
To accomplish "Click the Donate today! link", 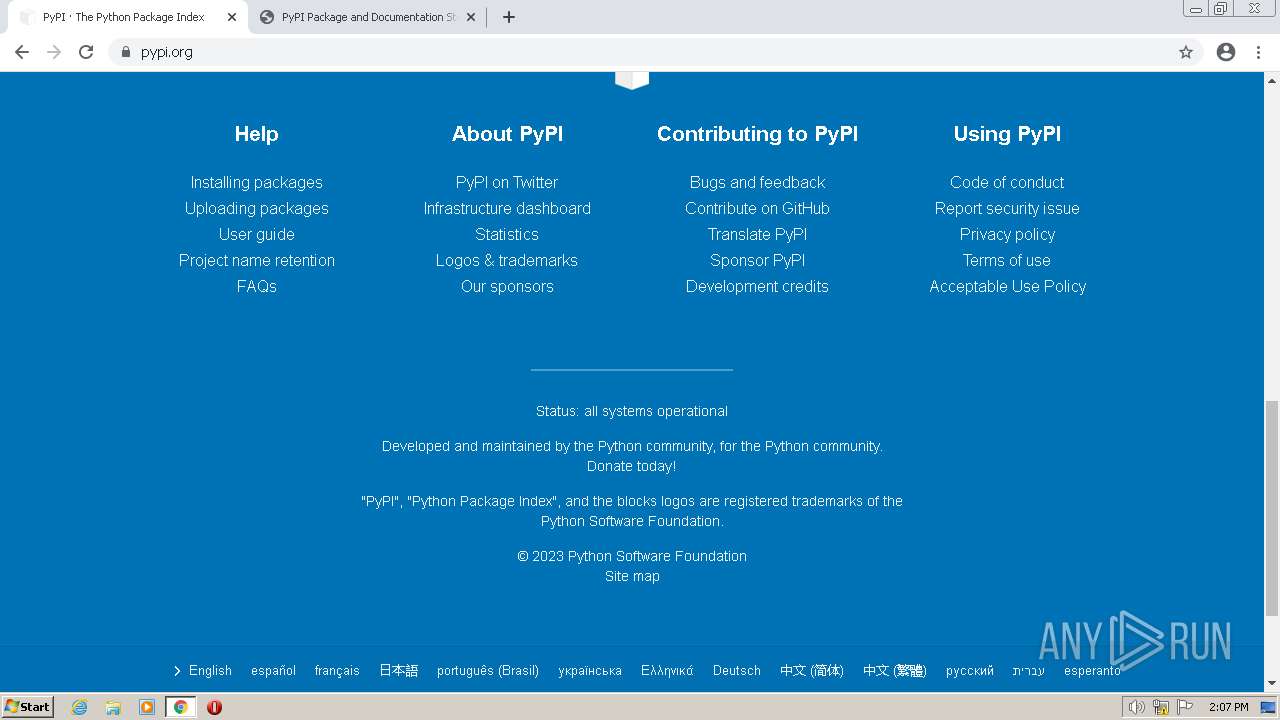I will [632, 466].
